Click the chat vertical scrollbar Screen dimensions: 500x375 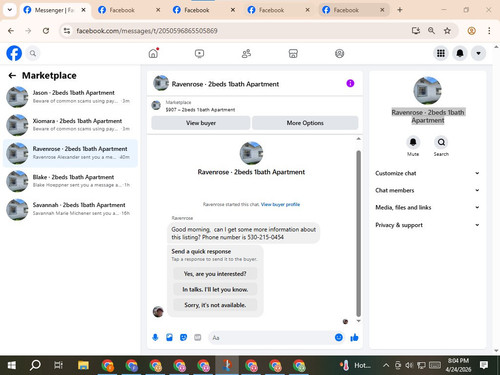(x=359, y=233)
